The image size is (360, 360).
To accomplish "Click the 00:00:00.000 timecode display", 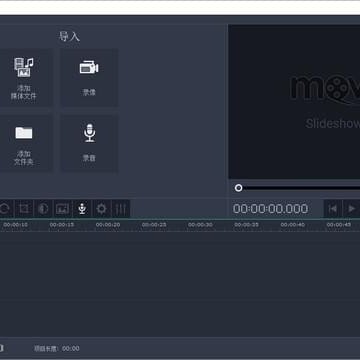I will click(x=270, y=209).
